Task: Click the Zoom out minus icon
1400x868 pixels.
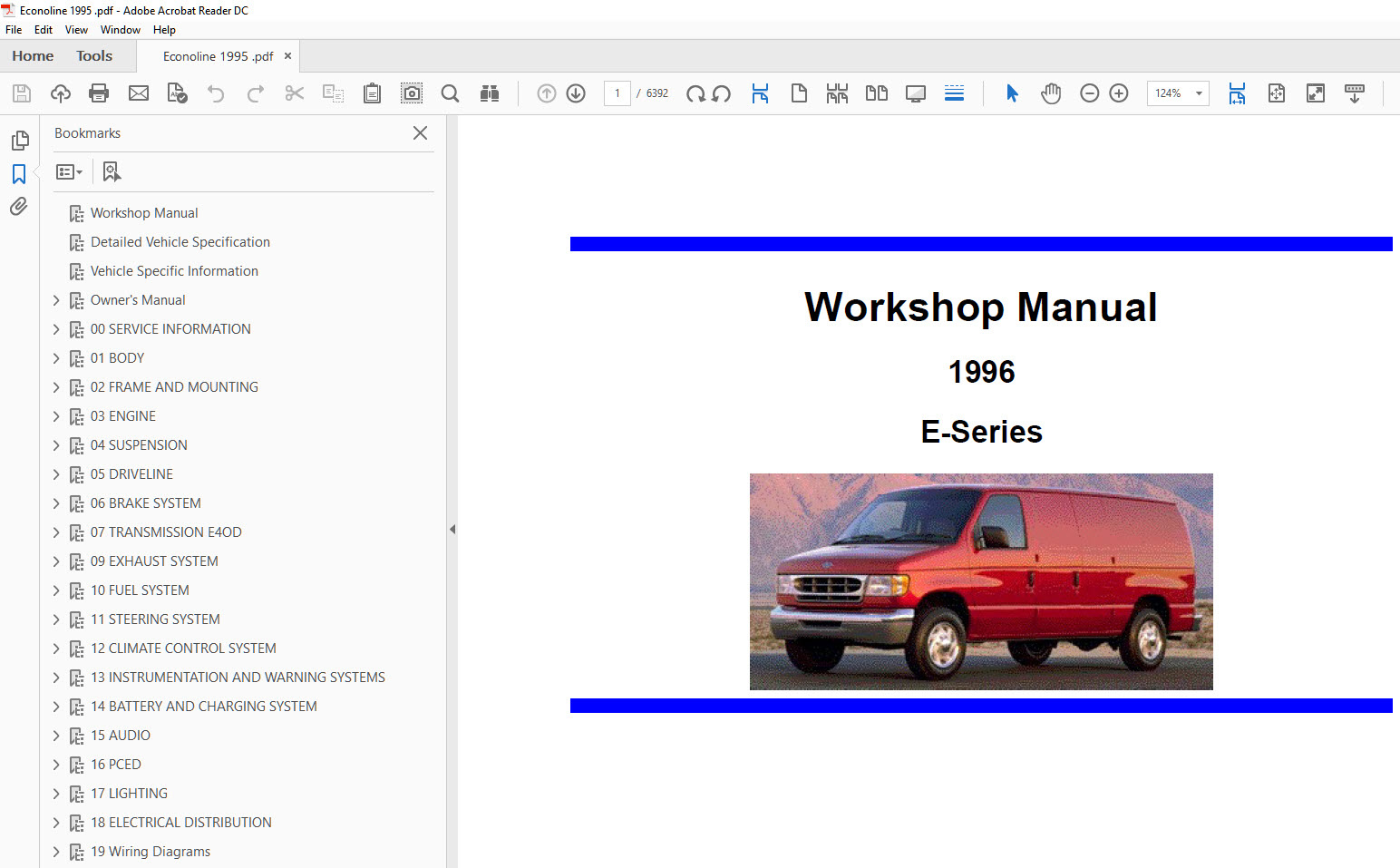Action: [x=1090, y=93]
